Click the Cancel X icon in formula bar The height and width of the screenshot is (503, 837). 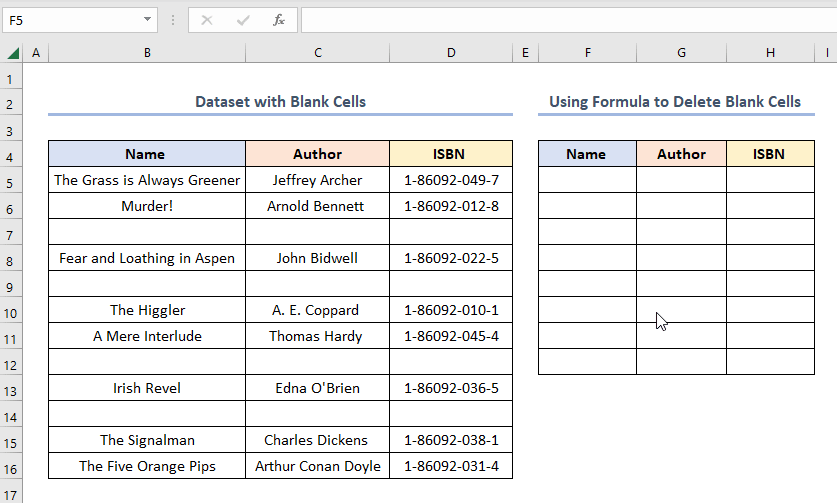click(x=207, y=19)
